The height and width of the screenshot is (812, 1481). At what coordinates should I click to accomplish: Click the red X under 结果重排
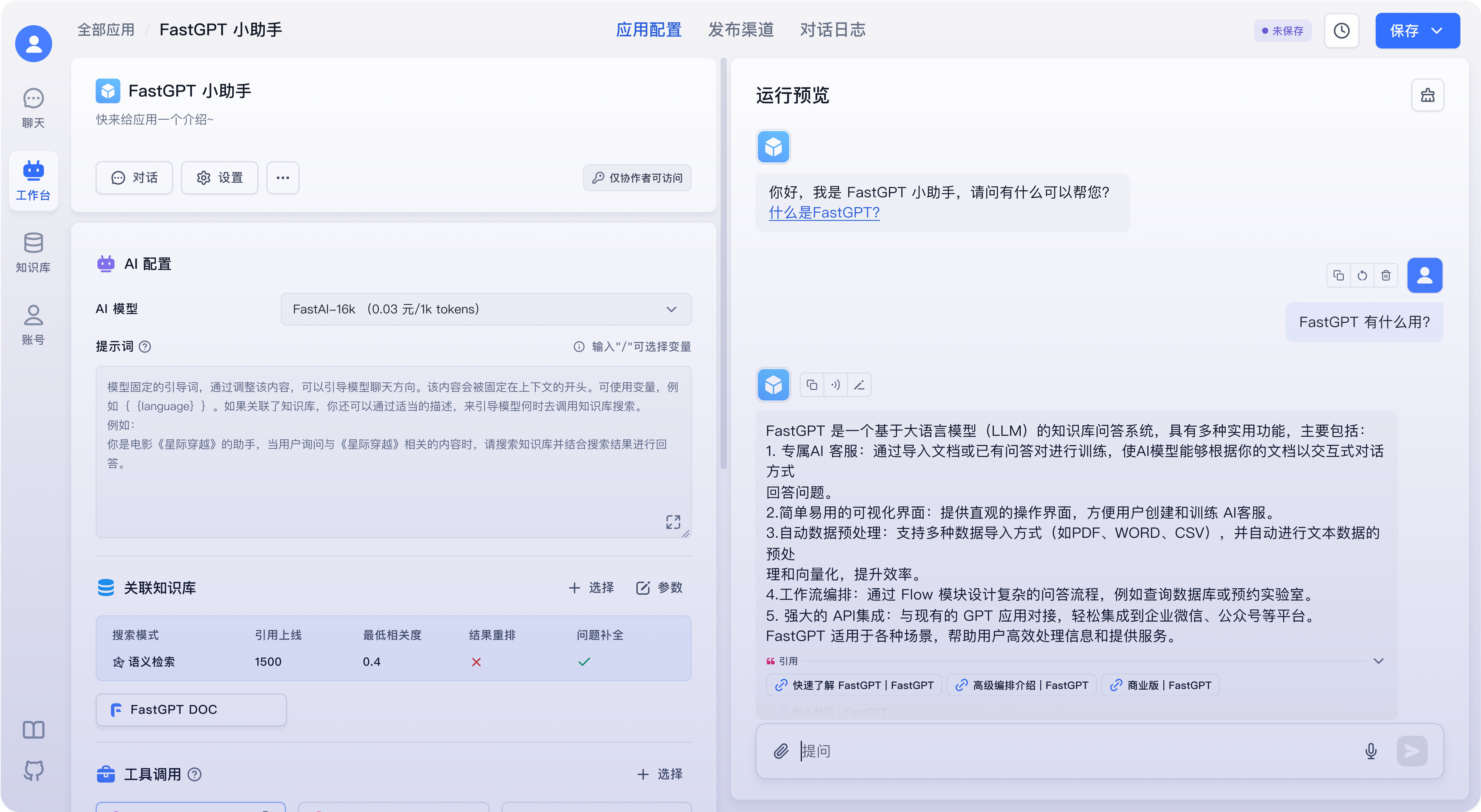[x=476, y=662]
